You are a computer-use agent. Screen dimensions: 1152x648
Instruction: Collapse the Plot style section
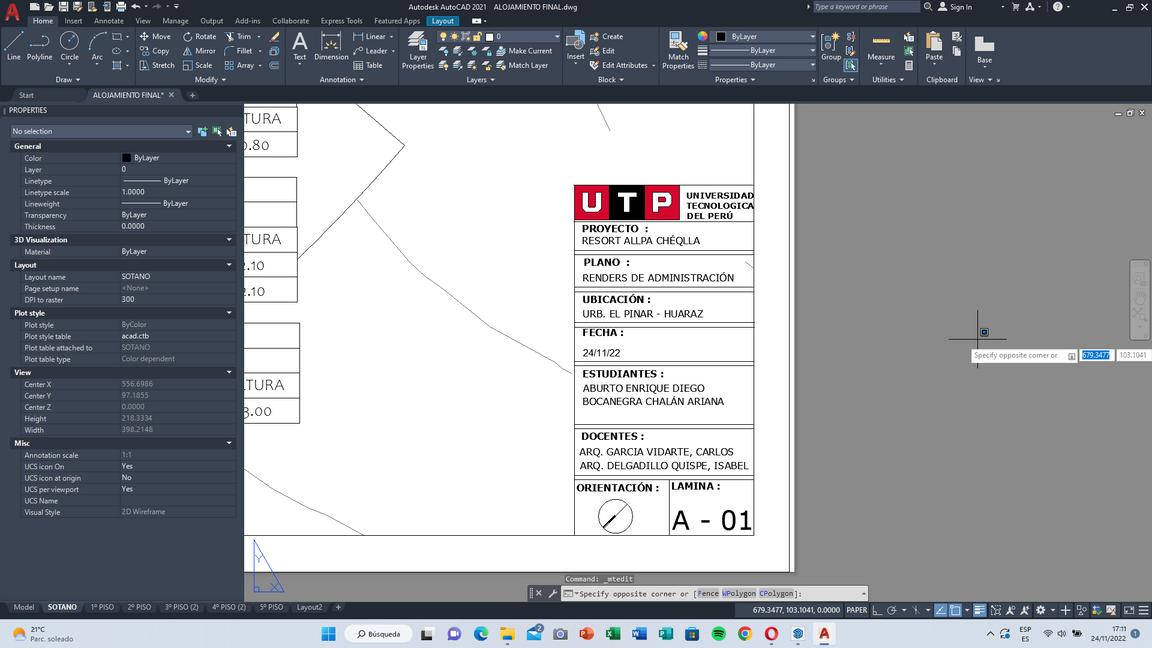[x=229, y=313]
